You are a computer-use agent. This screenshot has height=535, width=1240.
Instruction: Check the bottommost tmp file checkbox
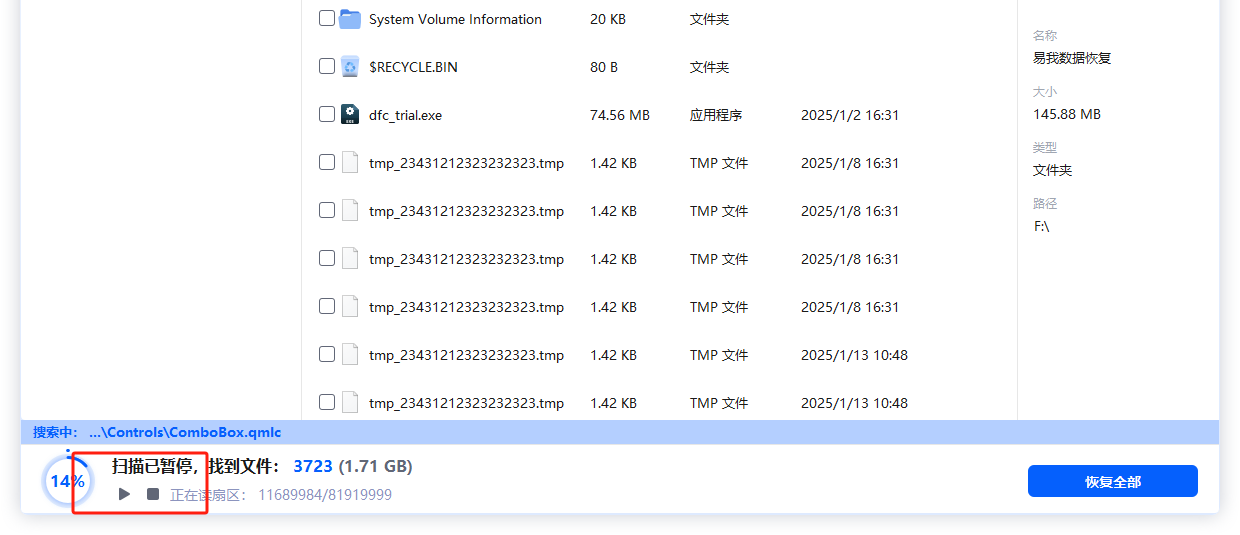[327, 402]
